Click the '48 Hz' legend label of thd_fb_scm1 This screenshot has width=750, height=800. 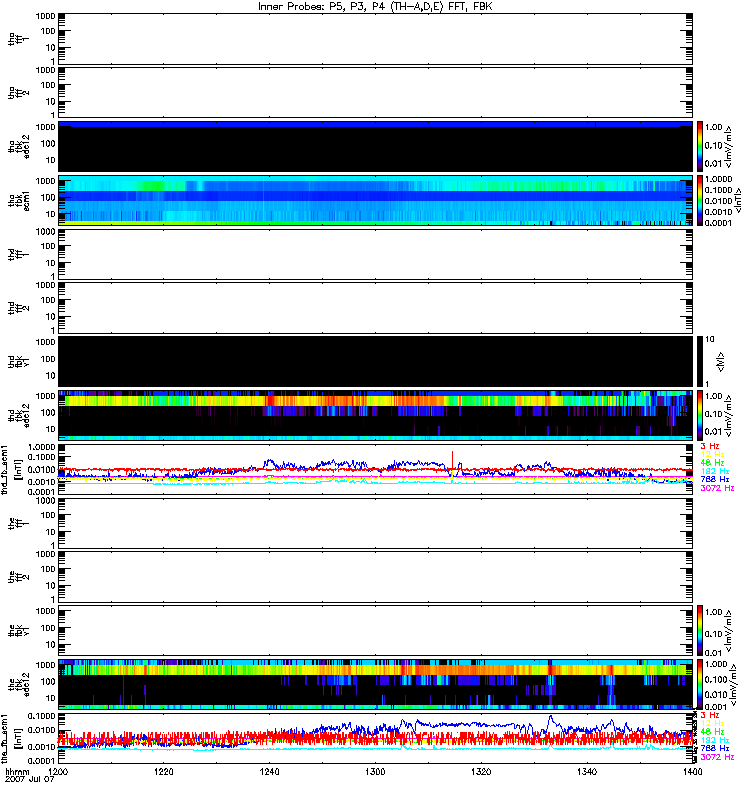coord(712,463)
